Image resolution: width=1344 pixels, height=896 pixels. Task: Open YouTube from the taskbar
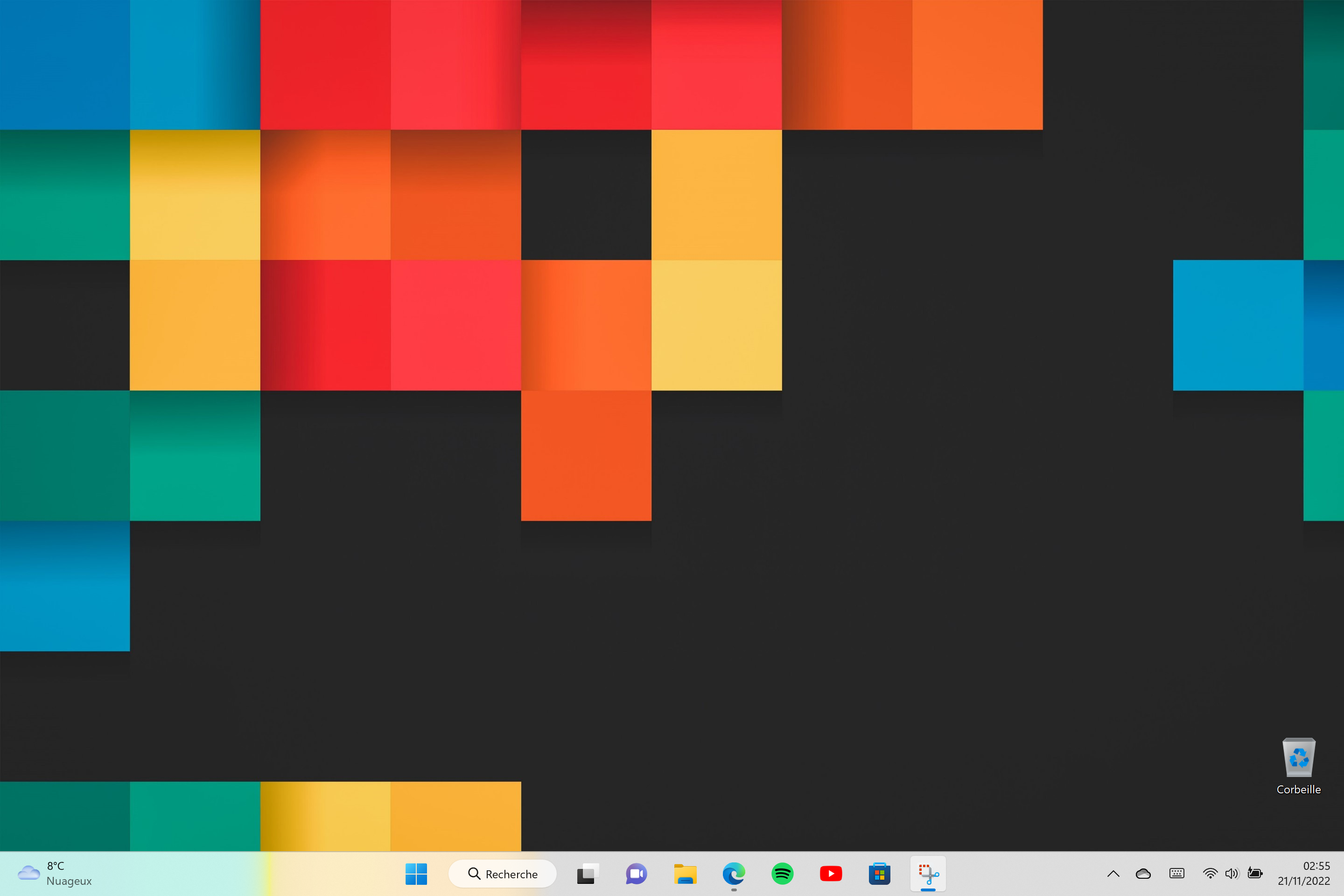[x=831, y=874]
